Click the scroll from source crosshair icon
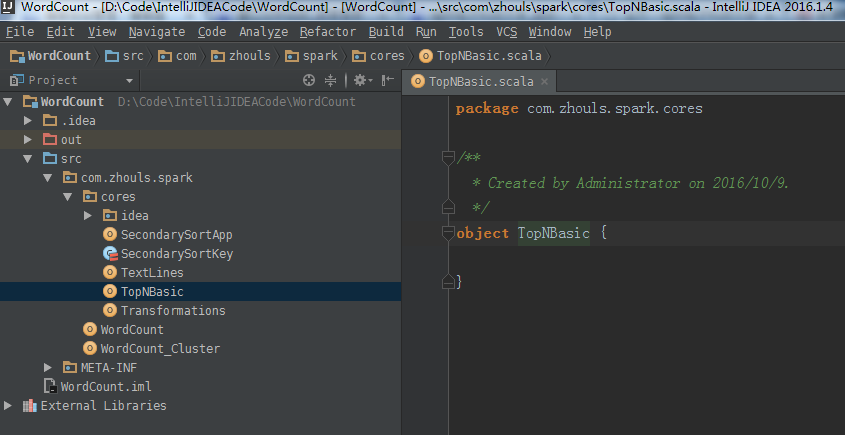 [309, 80]
